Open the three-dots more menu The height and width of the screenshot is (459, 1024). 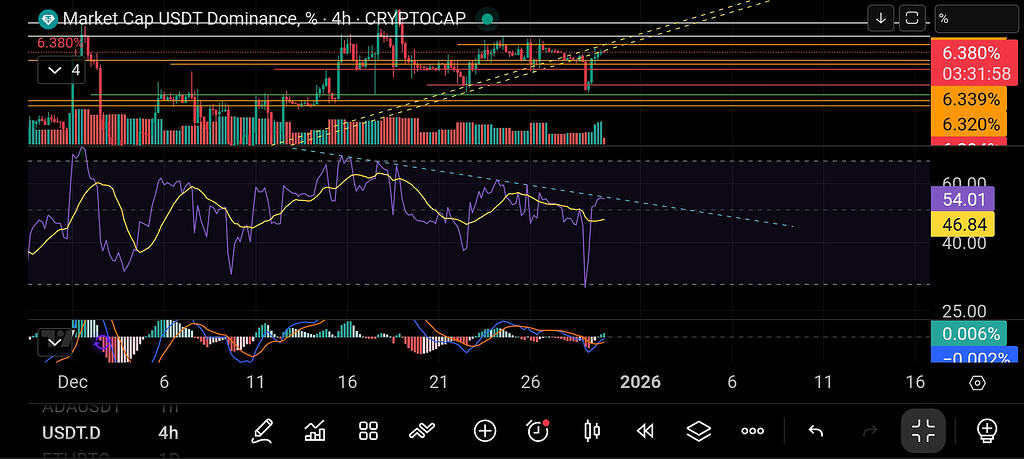[752, 431]
